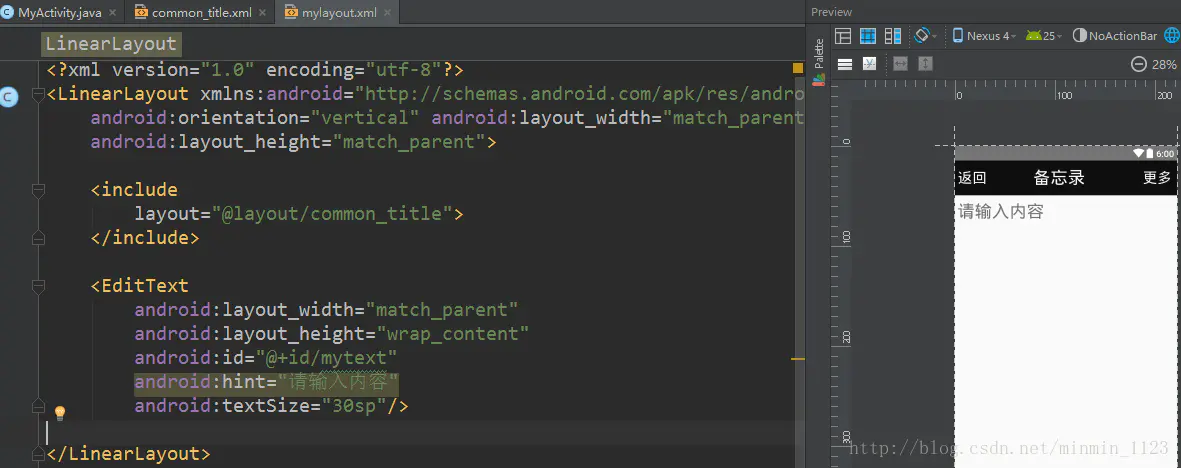Open the yellow light bulb quick-fix

point(60,412)
